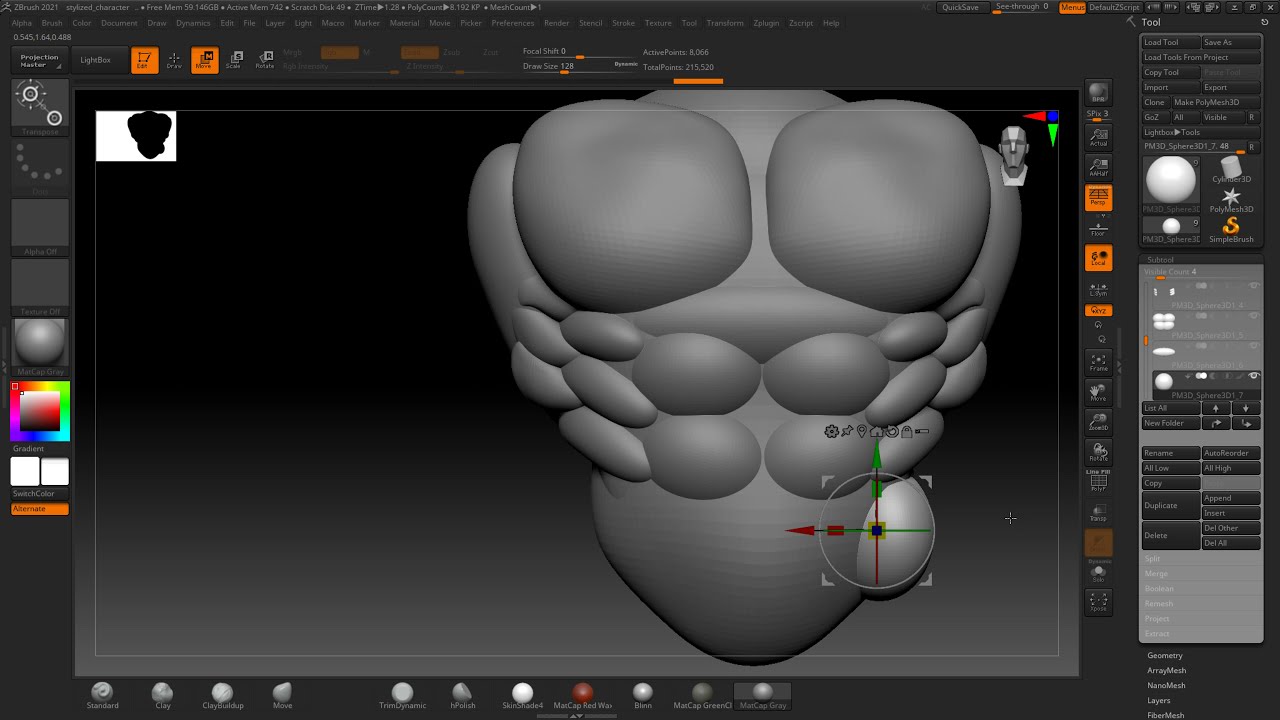
Task: Select the Cylinder3D tool
Action: (1231, 170)
